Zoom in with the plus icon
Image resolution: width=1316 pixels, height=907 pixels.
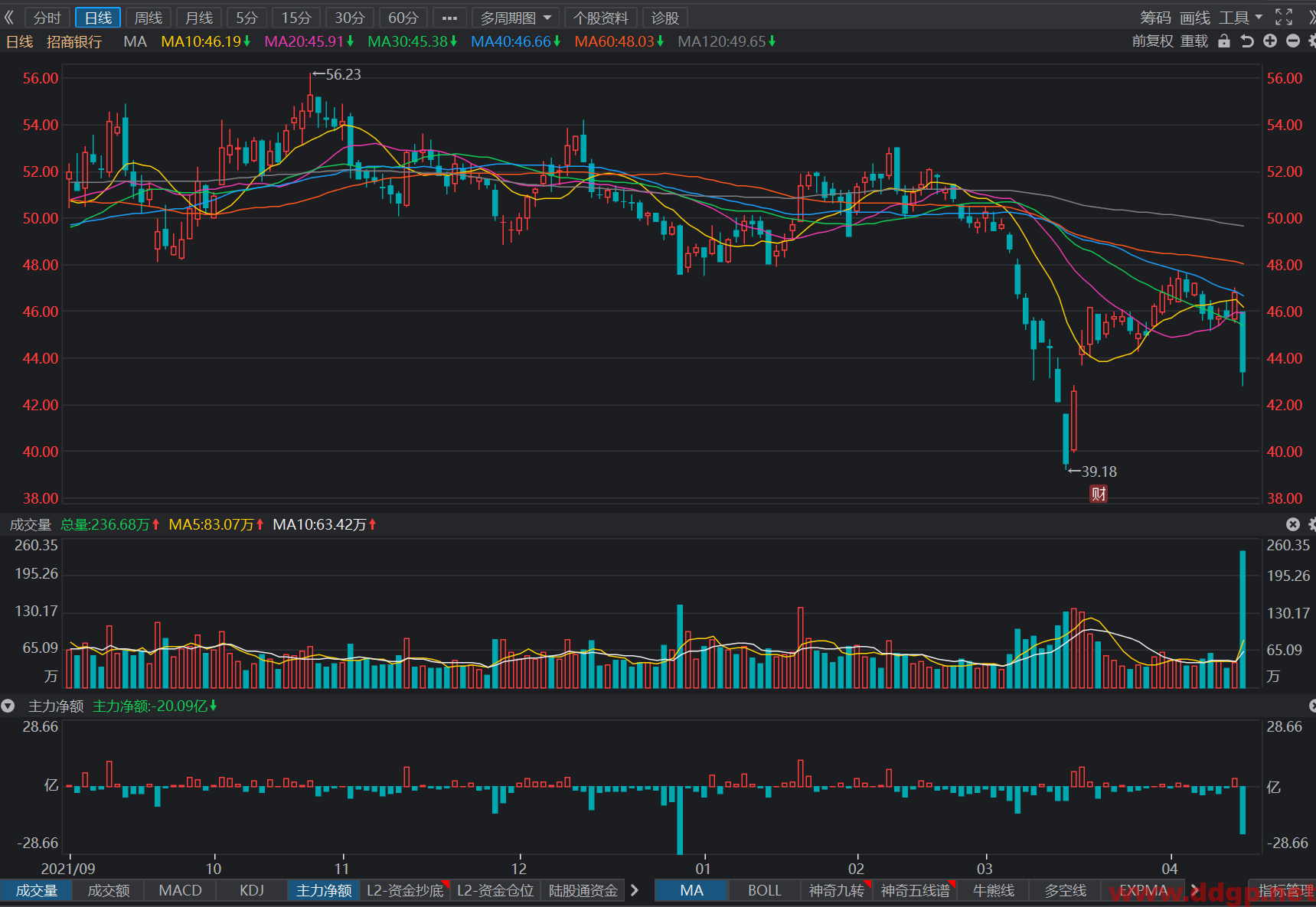1270,41
